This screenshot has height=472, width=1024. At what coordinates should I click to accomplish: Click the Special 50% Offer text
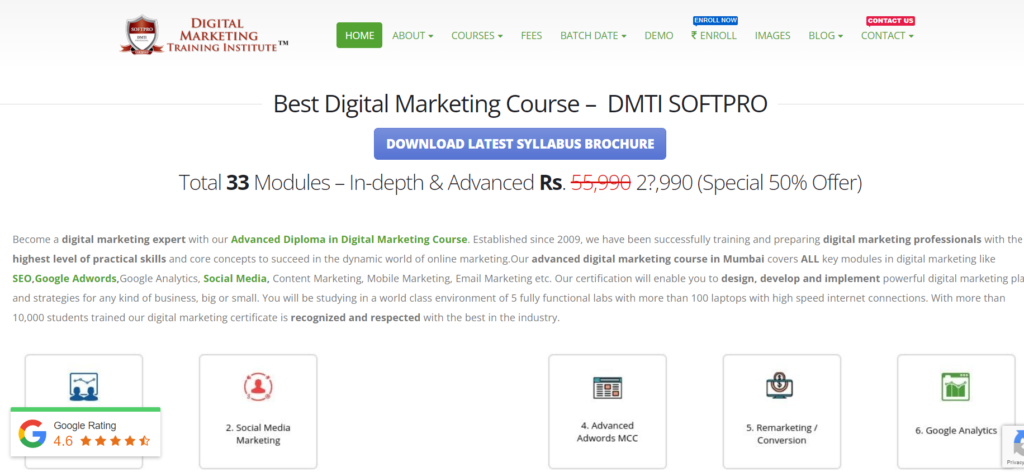(x=780, y=183)
